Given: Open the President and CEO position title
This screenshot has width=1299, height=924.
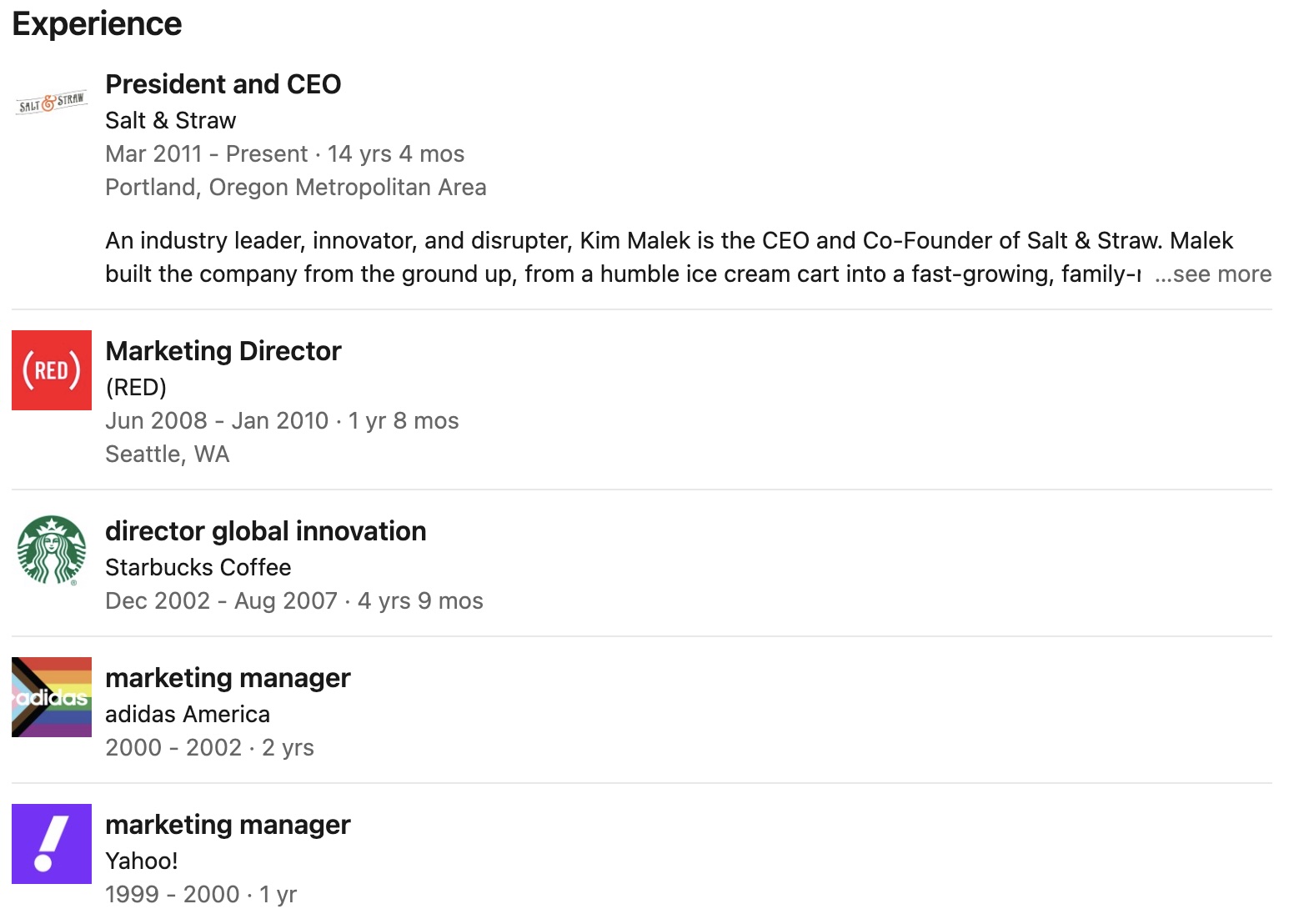Looking at the screenshot, I should (x=223, y=84).
